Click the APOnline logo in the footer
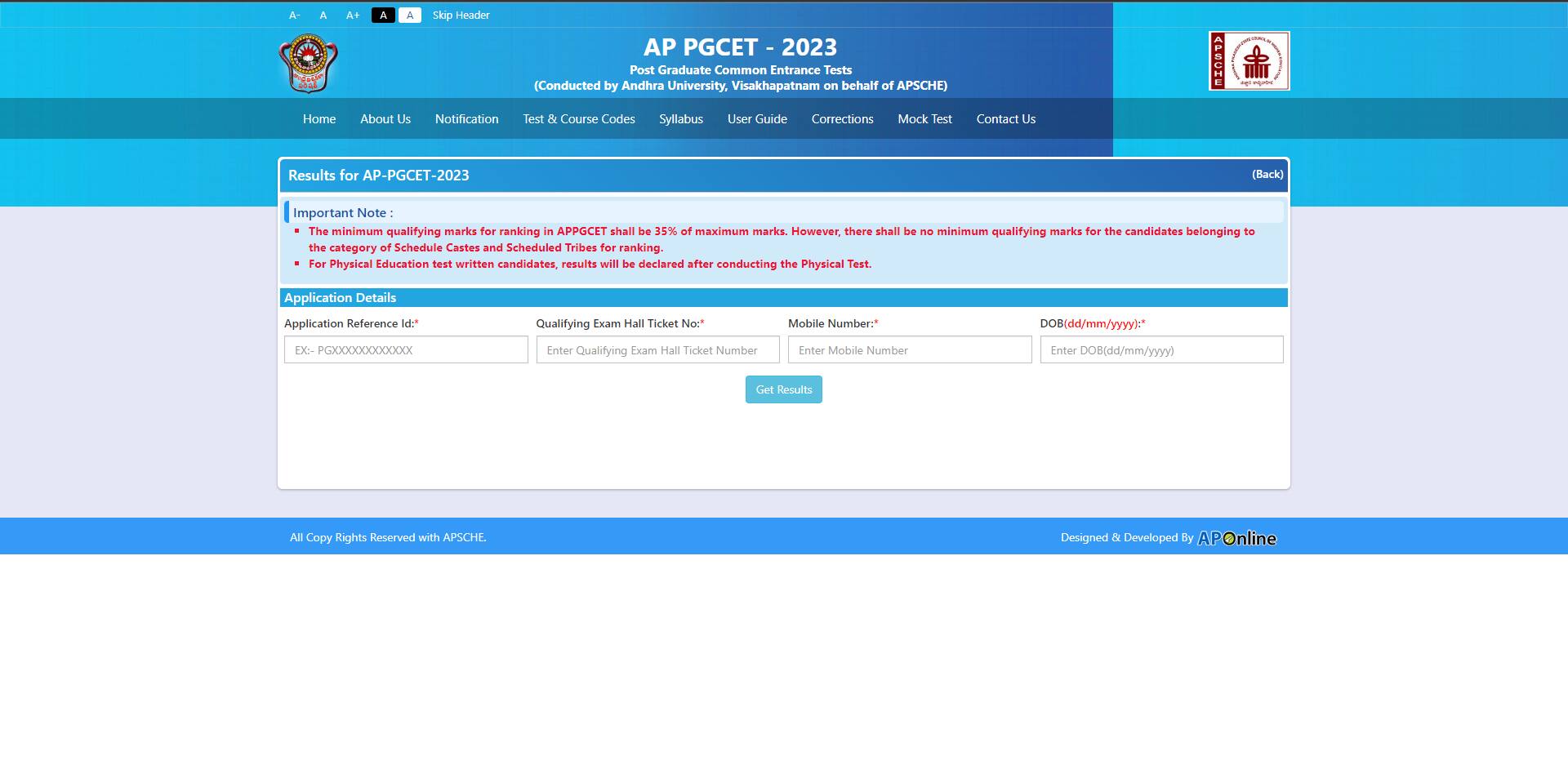Screen dimensions: 1568x765 [x=1237, y=538]
